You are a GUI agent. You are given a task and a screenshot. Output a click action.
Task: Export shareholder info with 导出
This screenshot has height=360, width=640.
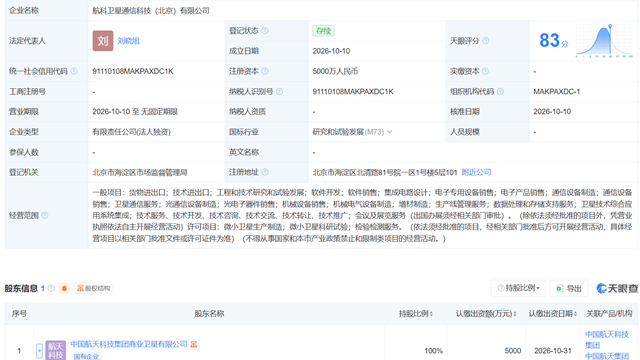pos(569,288)
